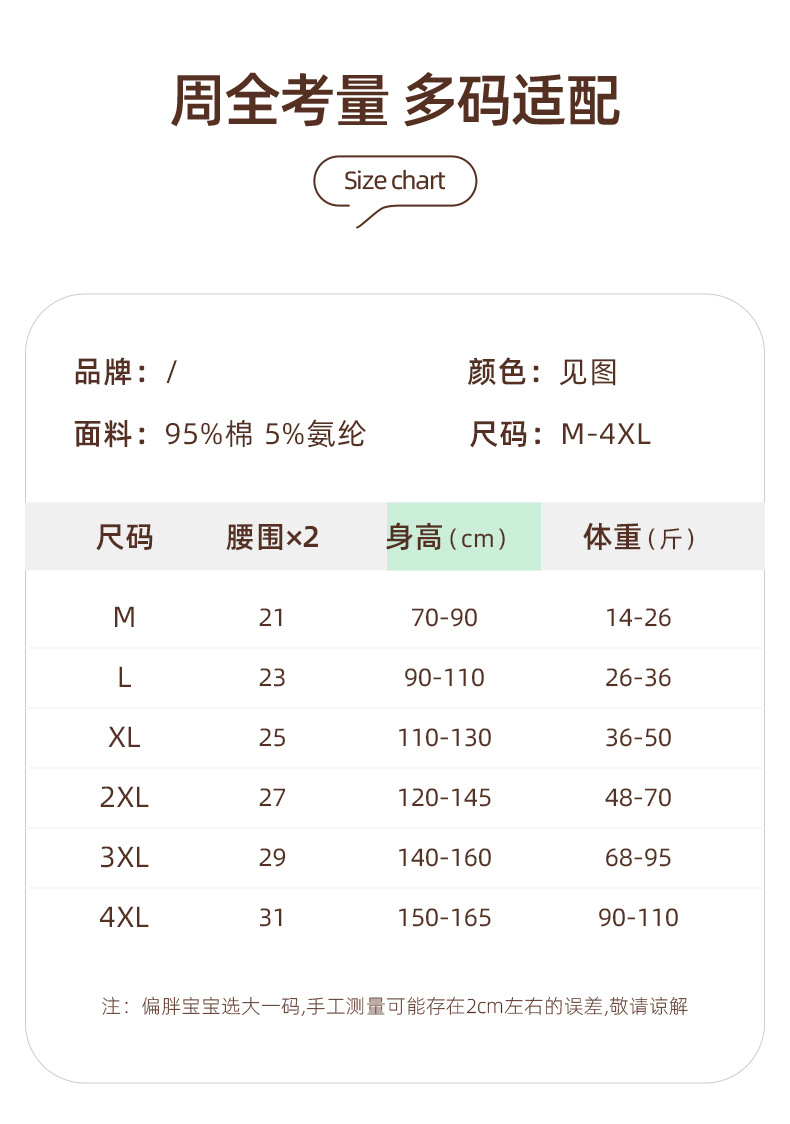Click the 70-90 height cell

[444, 618]
